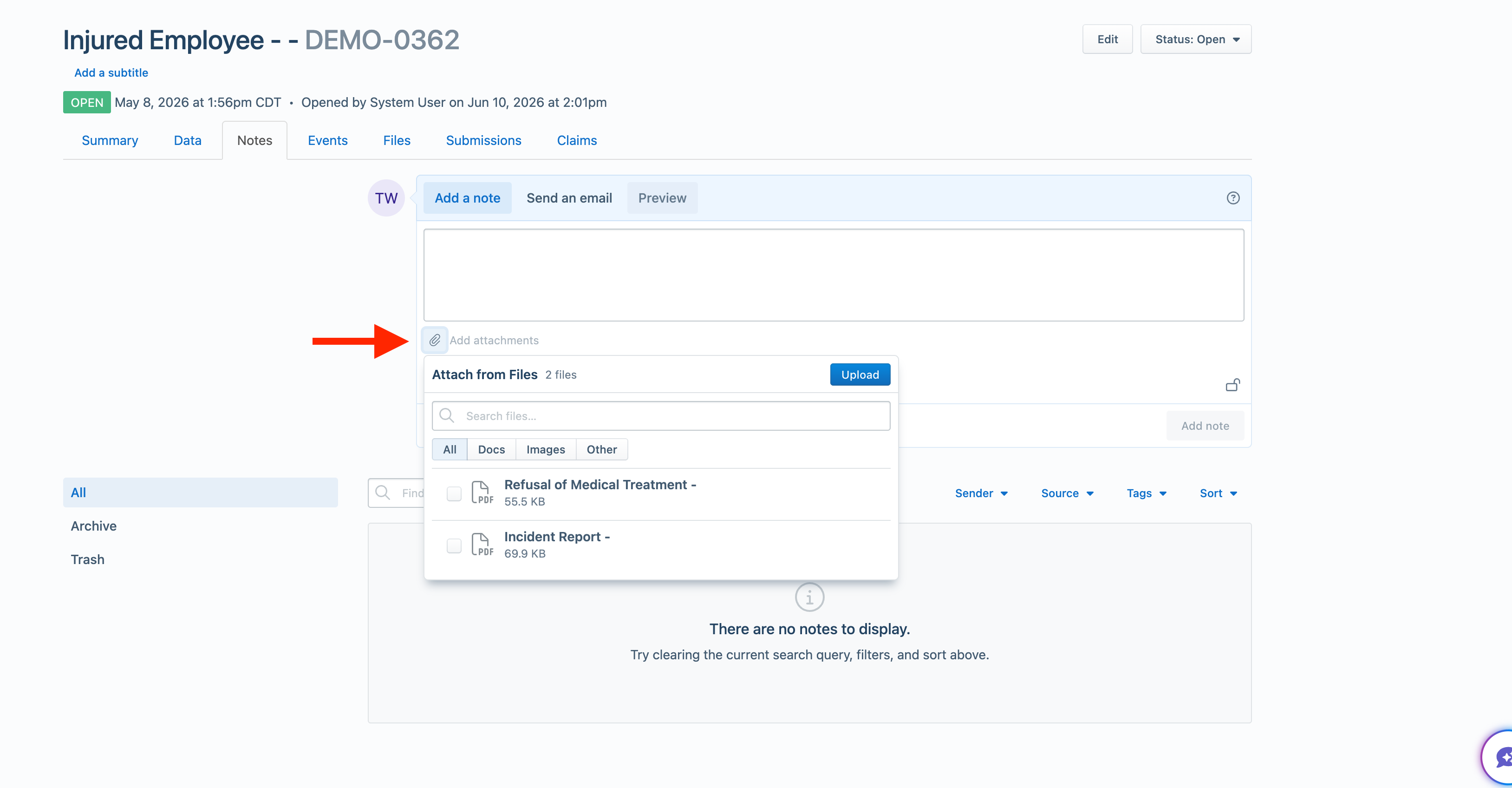This screenshot has height=788, width=1512.
Task: Click the Add a subtitle link
Action: tap(111, 73)
